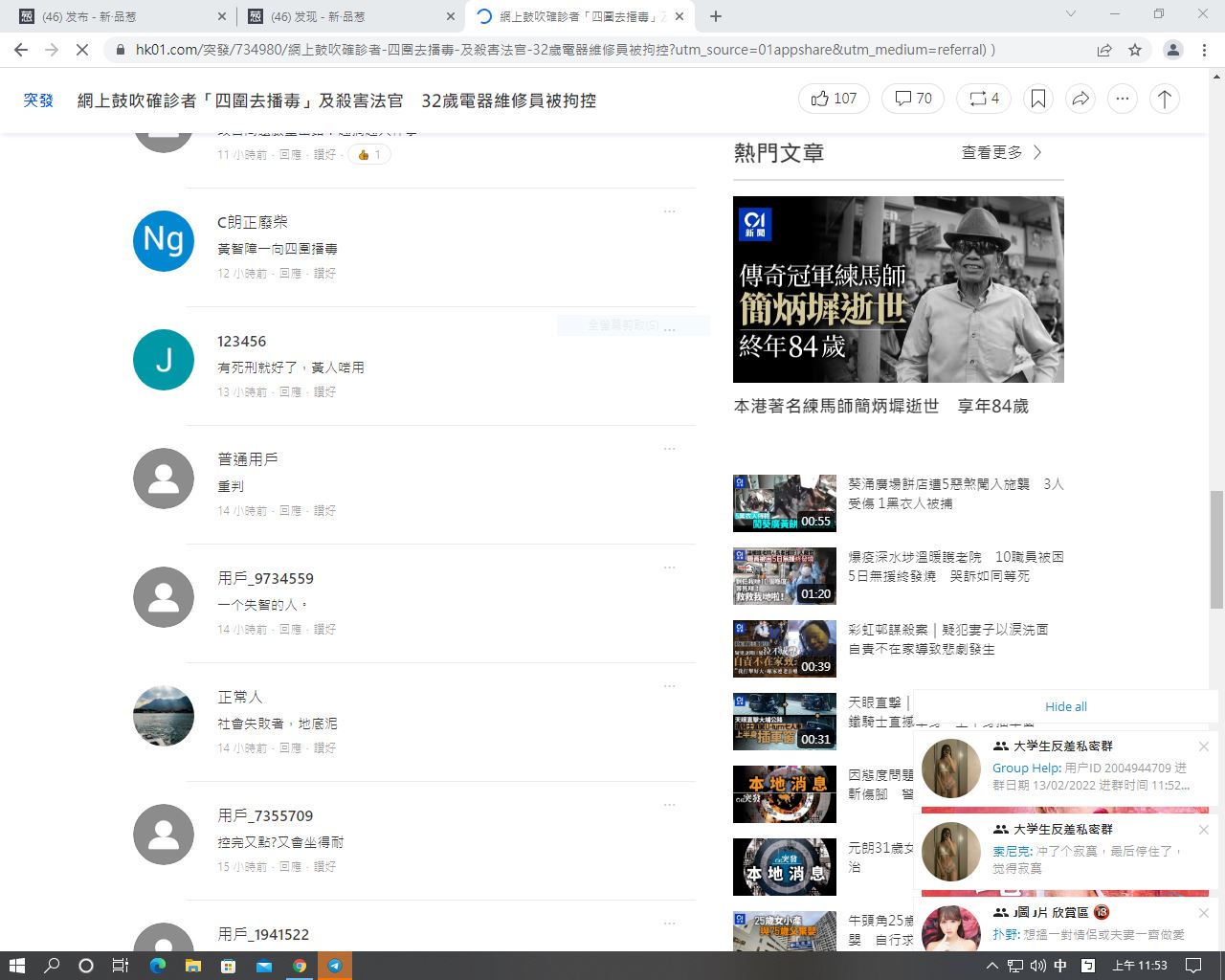This screenshot has width=1225, height=980.
Task: Open the Mail app on taskbar
Action: tap(263, 966)
